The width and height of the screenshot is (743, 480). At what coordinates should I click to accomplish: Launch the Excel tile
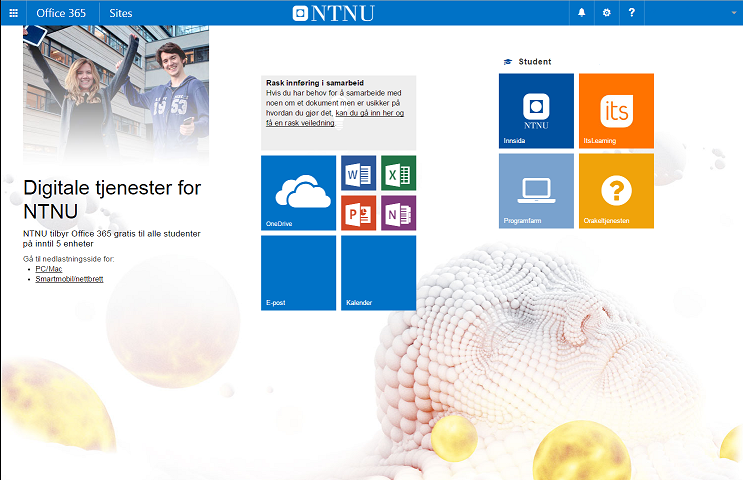tap(399, 173)
